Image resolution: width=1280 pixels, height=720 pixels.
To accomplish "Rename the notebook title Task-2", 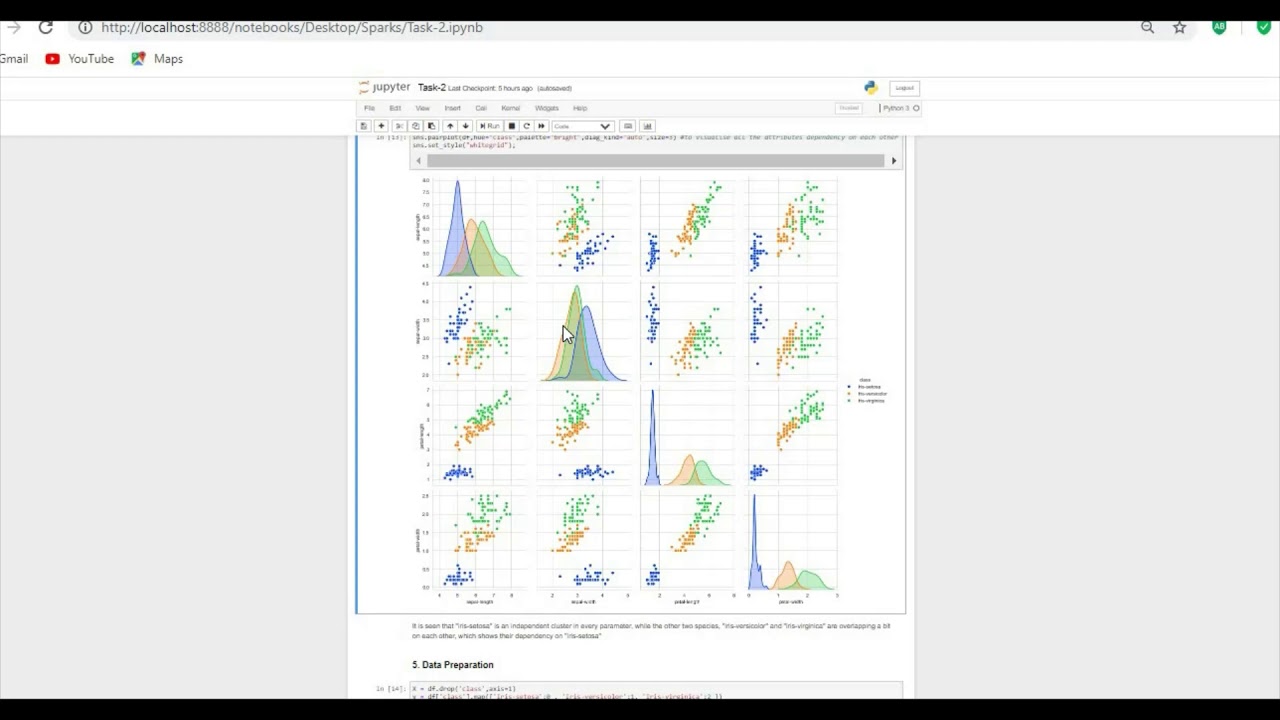I will coord(432,88).
